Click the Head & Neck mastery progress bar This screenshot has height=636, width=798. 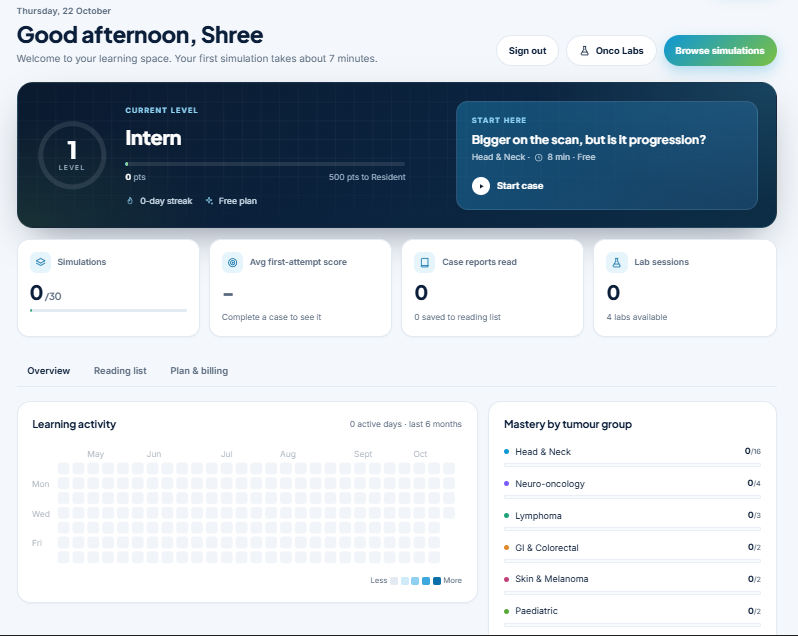[632, 465]
